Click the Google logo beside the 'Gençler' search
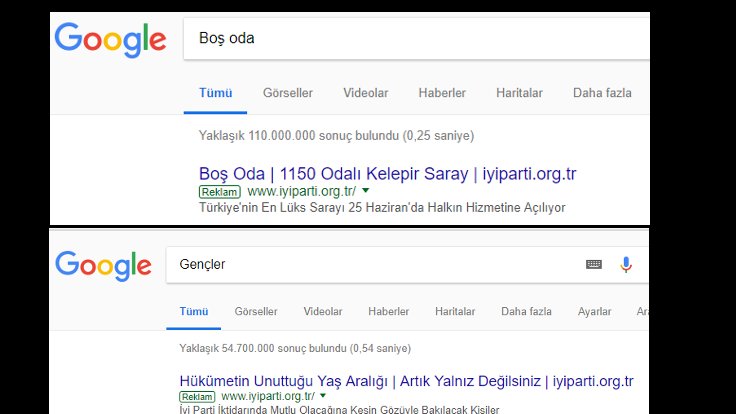Image resolution: width=736 pixels, height=414 pixels. tap(103, 266)
